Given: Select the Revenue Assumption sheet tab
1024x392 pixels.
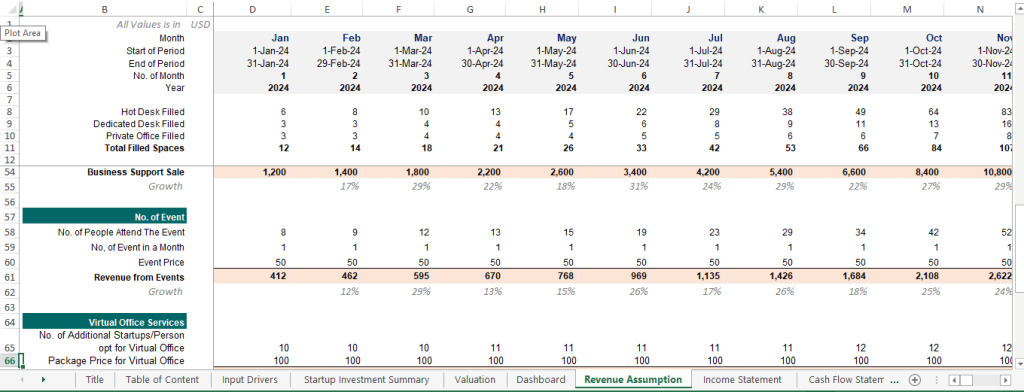Looking at the screenshot, I should click(x=633, y=380).
